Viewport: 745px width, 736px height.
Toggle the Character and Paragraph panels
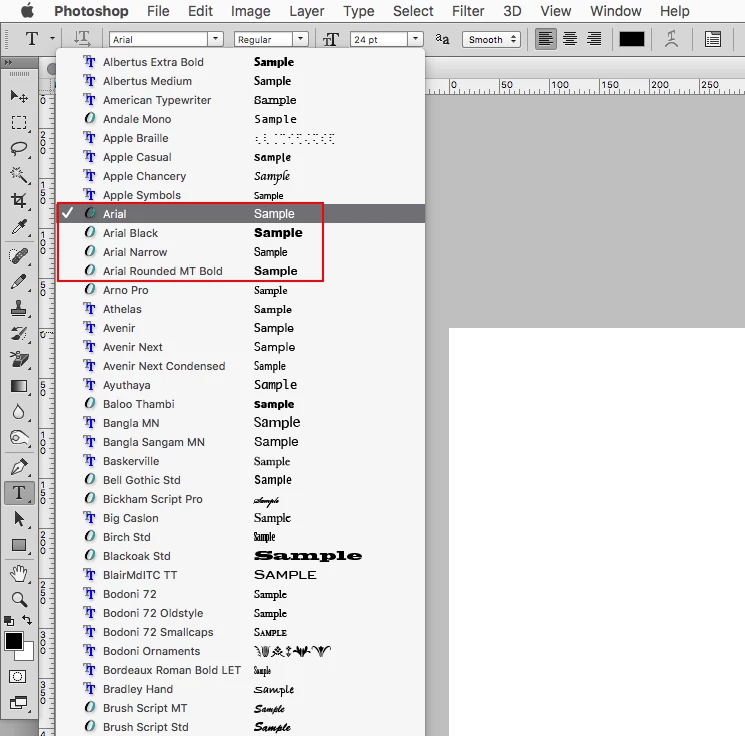713,39
